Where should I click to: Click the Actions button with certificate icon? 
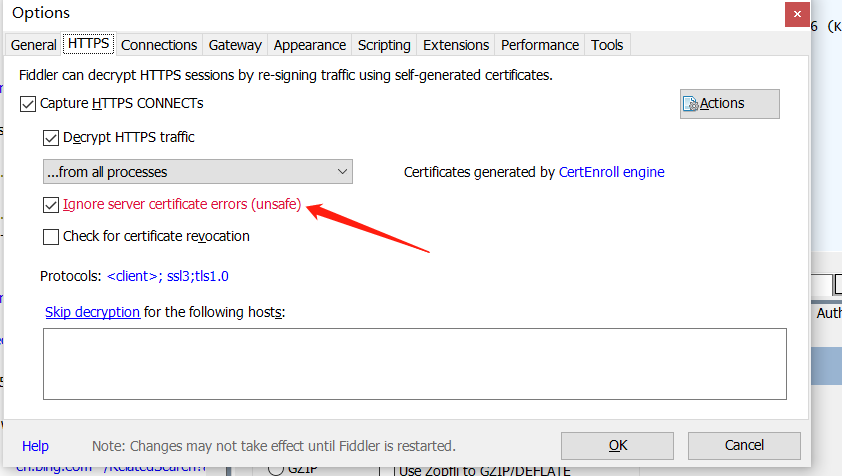point(729,104)
